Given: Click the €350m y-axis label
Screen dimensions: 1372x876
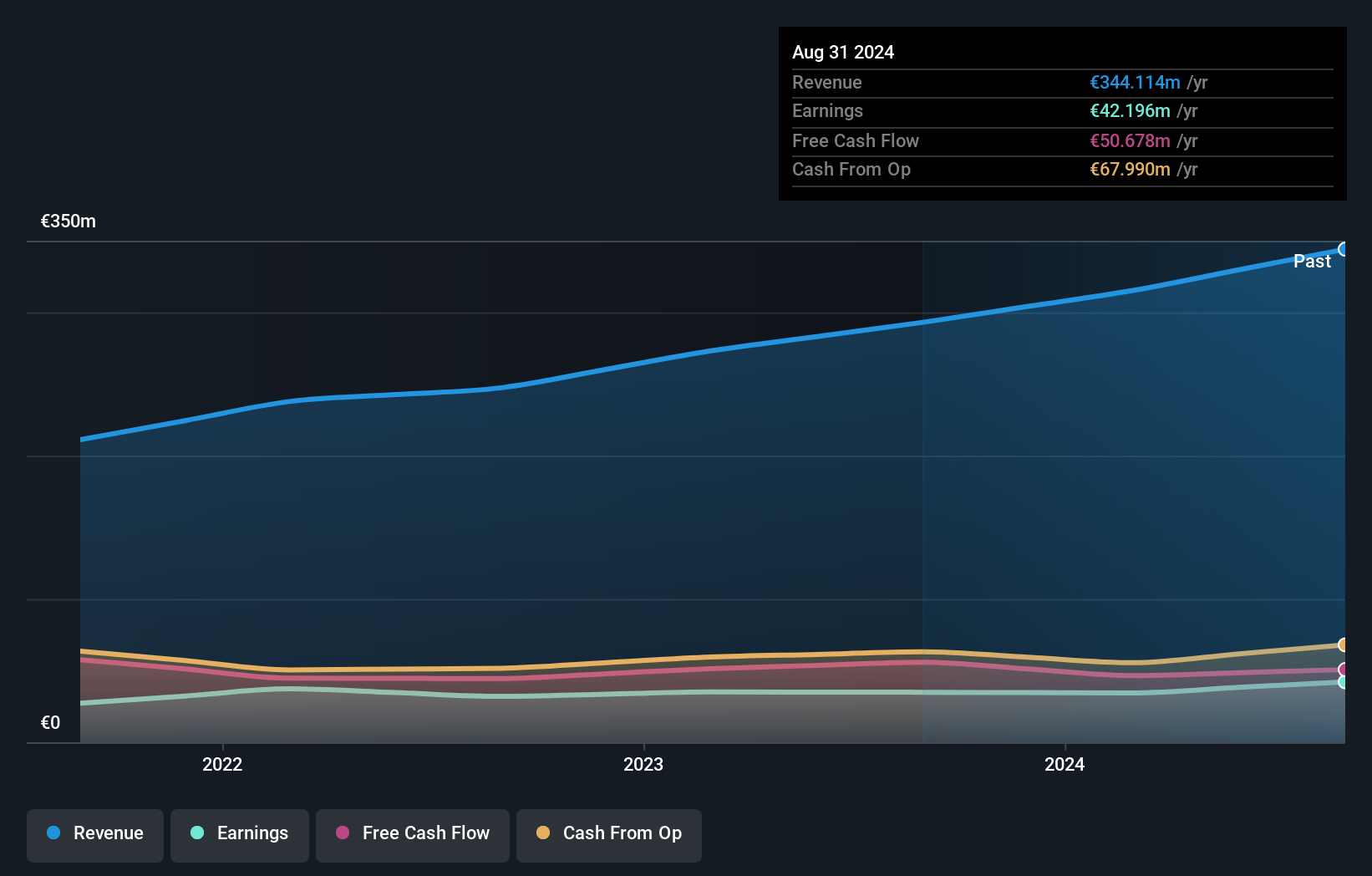Looking at the screenshot, I should (69, 222).
